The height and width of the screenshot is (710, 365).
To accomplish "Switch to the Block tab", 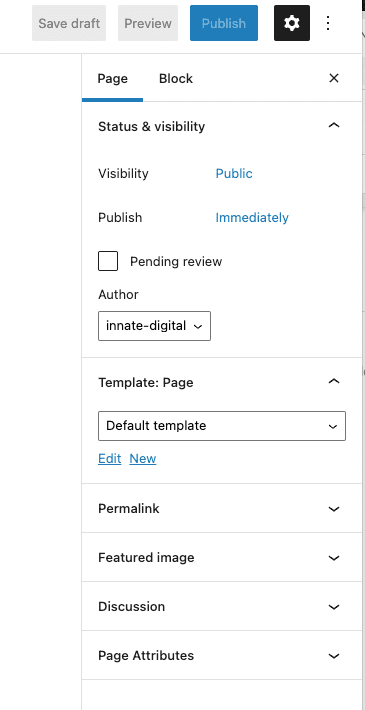I will coord(176,78).
